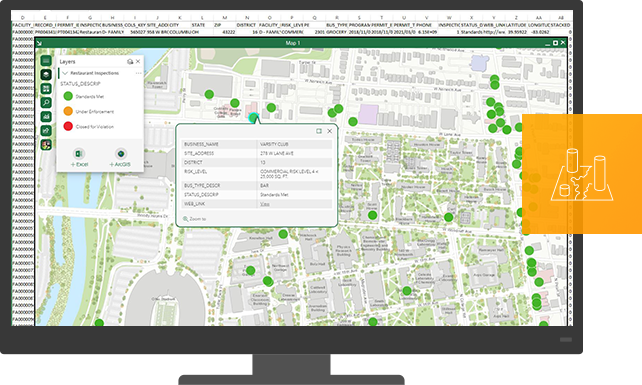
Task: Open the Basemap gallery tool
Action: 46,89
